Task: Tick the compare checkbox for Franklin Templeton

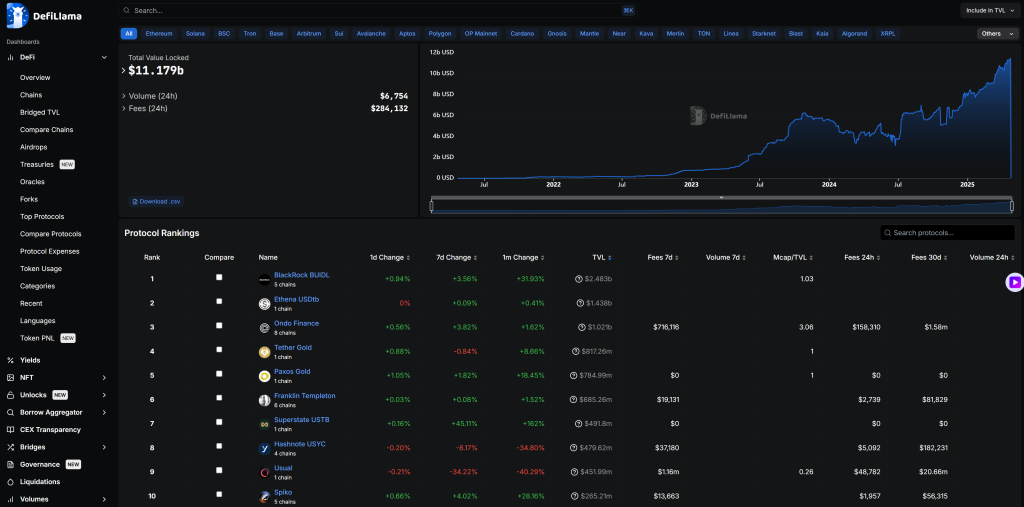Action: (x=219, y=398)
